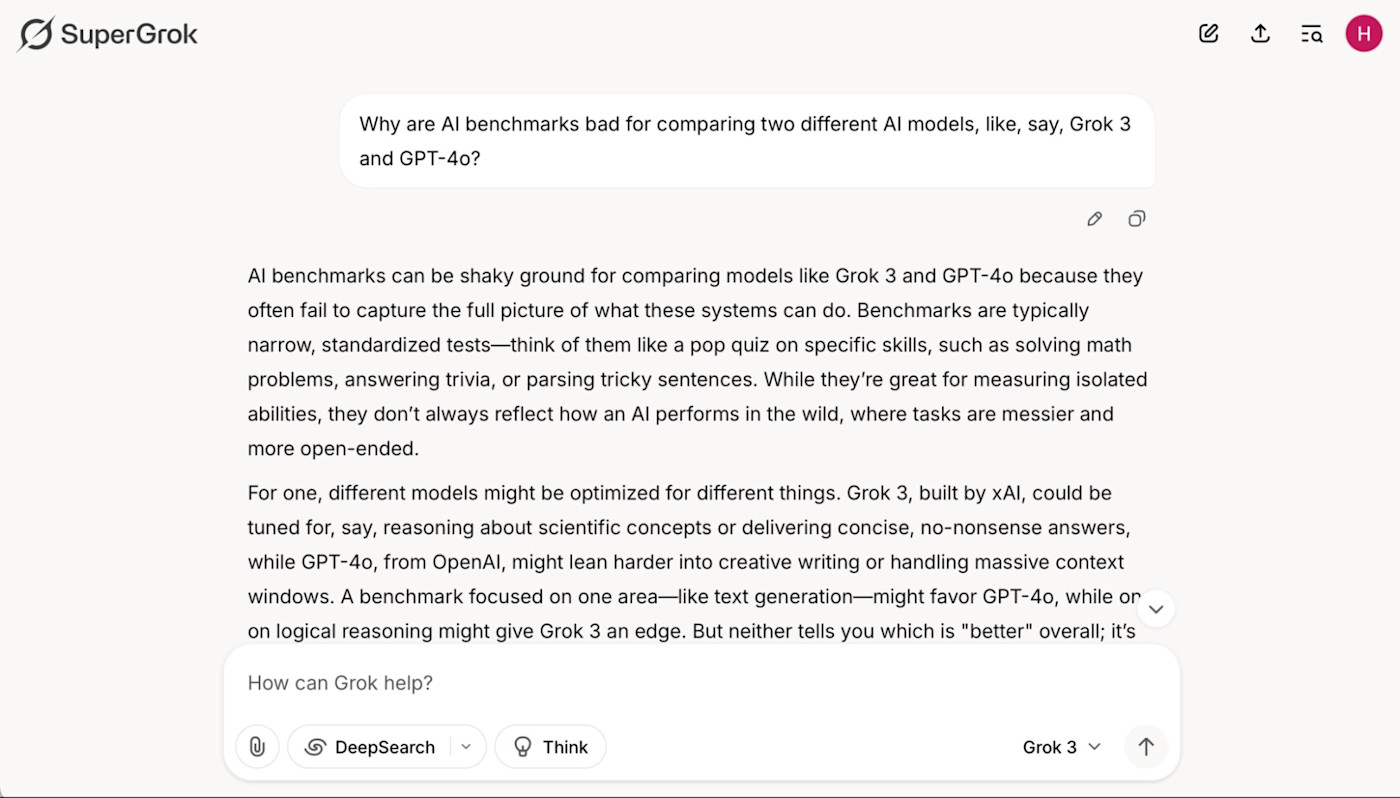Open the H profile avatar menu
The width and height of the screenshot is (1400, 798).
(1364, 34)
